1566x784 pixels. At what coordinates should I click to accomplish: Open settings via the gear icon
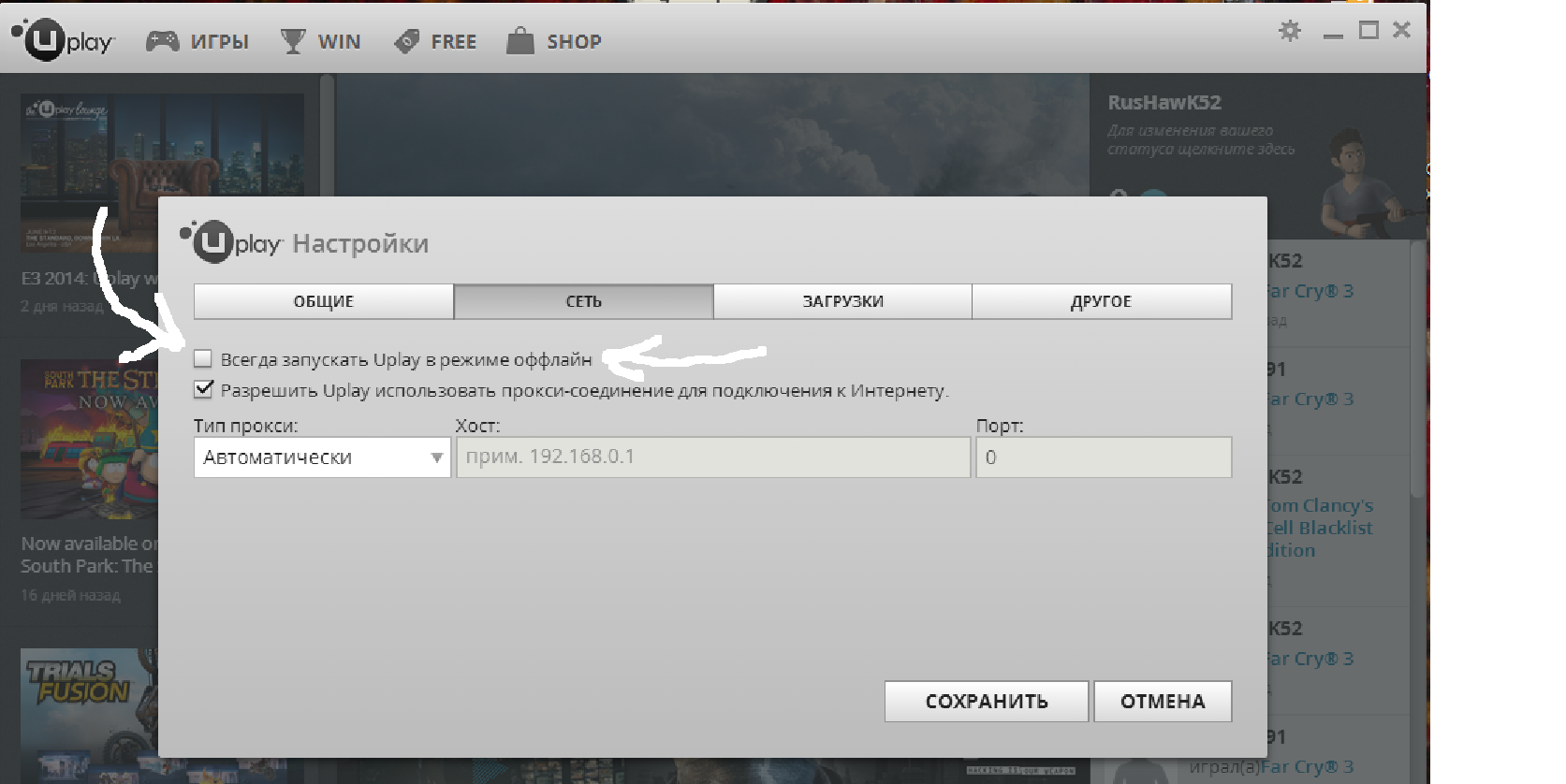click(x=1290, y=31)
